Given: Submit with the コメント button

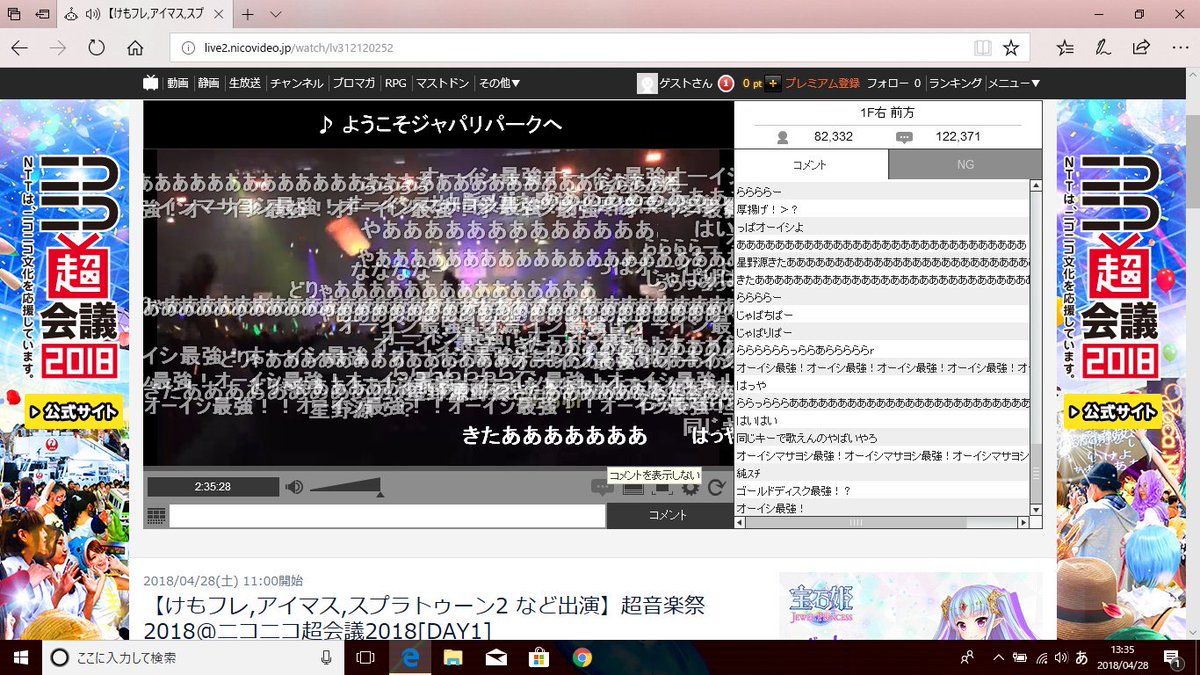Looking at the screenshot, I should point(669,516).
